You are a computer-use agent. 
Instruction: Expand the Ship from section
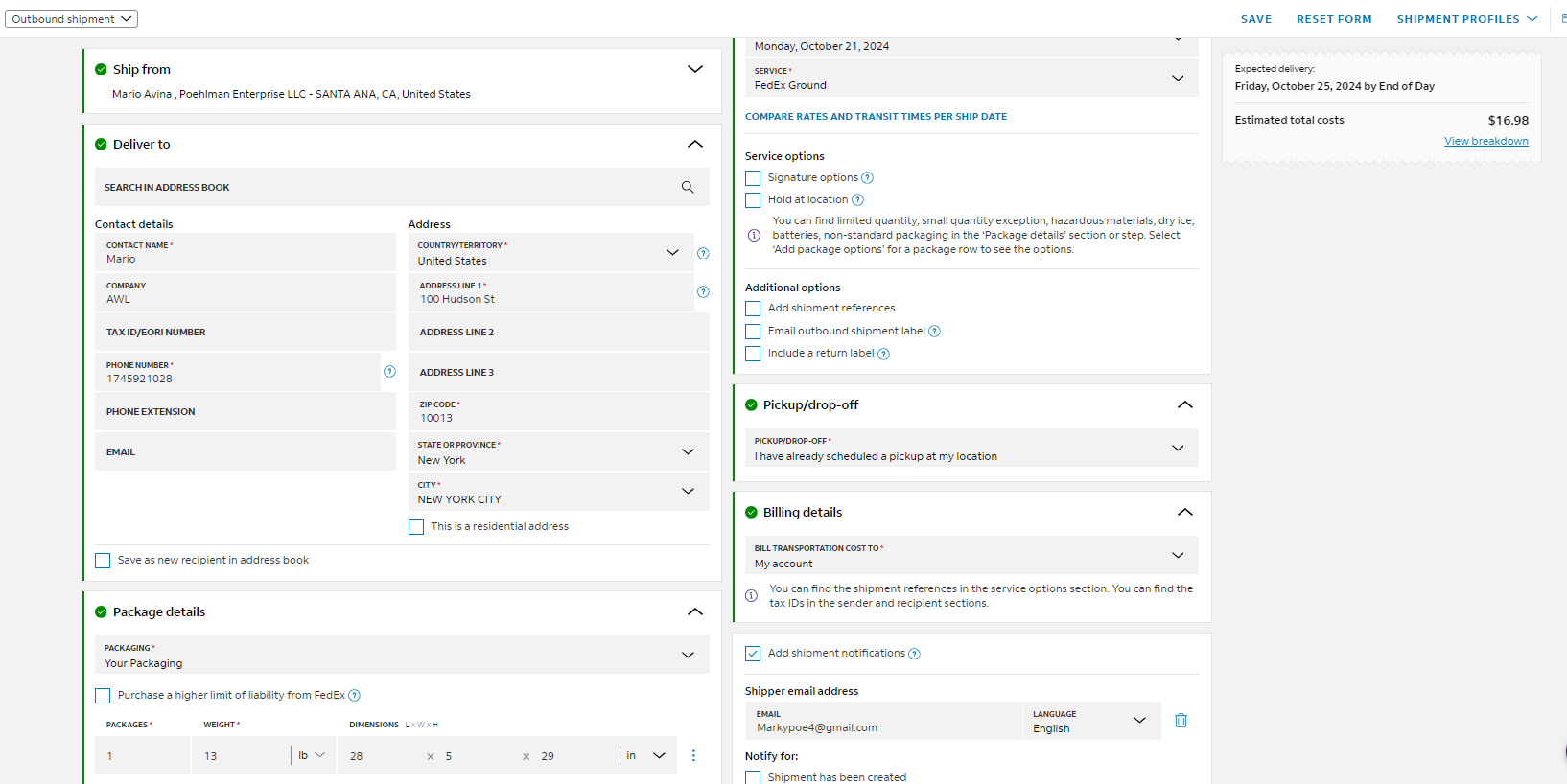695,69
